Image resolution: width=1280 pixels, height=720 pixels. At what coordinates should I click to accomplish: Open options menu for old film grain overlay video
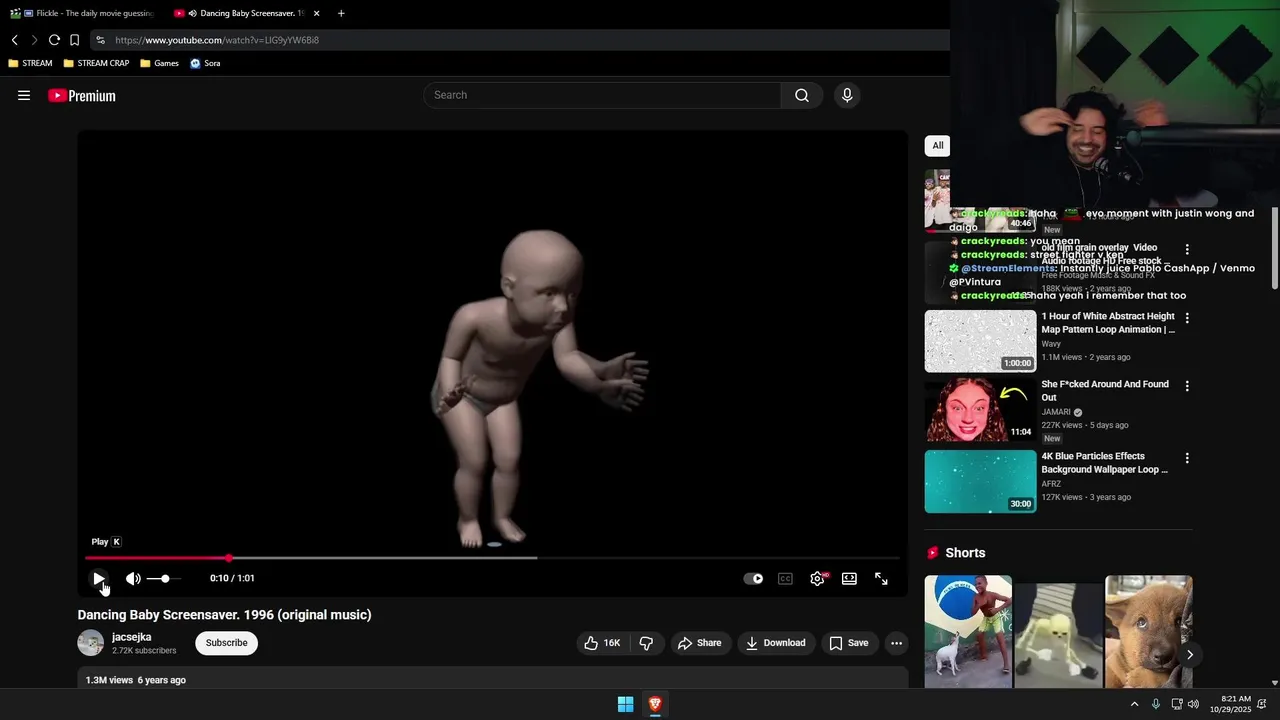[x=1187, y=249]
